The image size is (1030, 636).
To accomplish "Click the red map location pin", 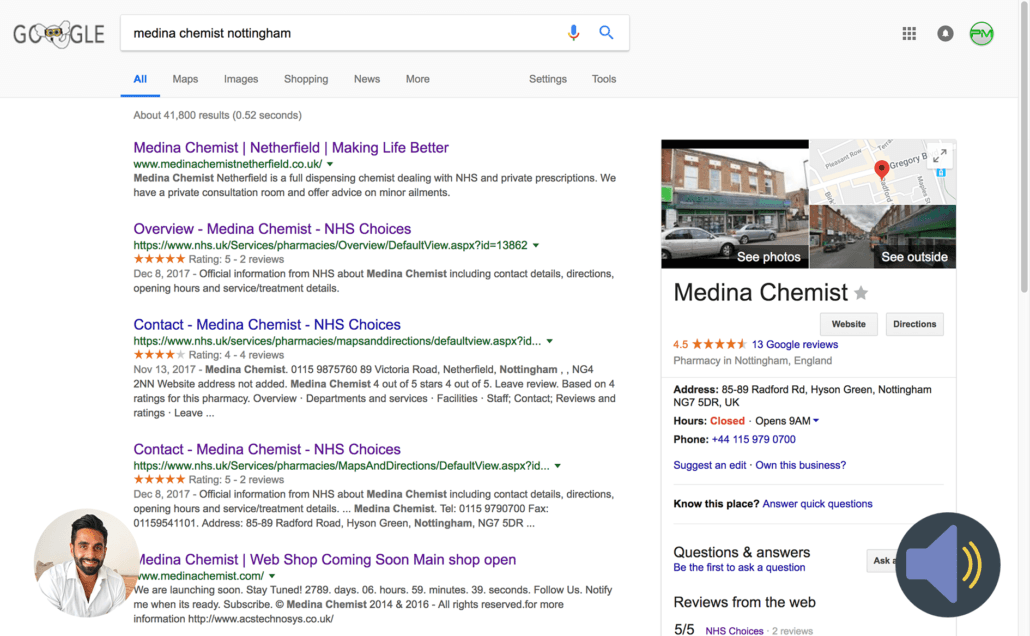I will click(882, 169).
